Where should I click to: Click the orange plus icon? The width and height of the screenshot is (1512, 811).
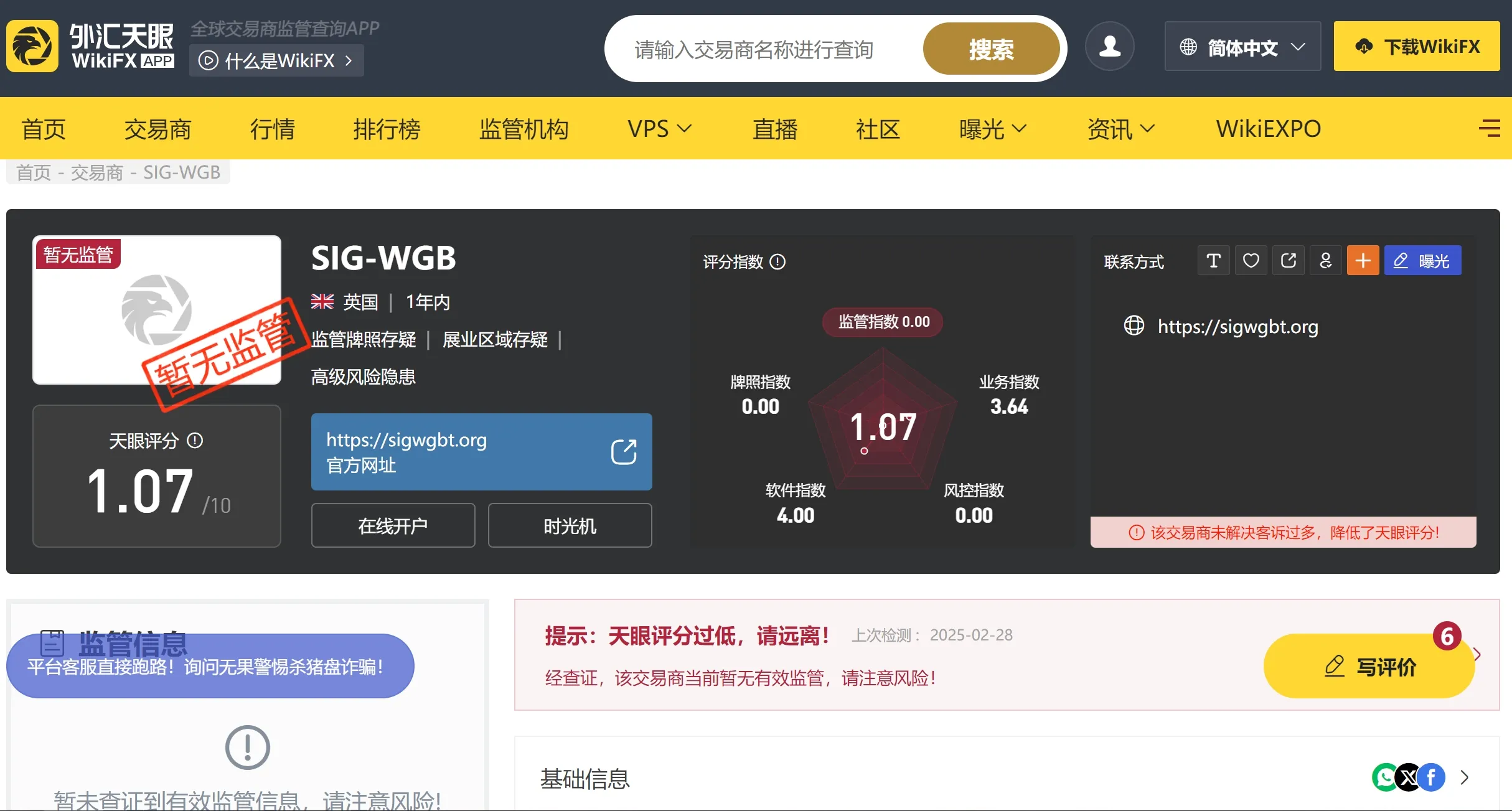(x=1363, y=260)
